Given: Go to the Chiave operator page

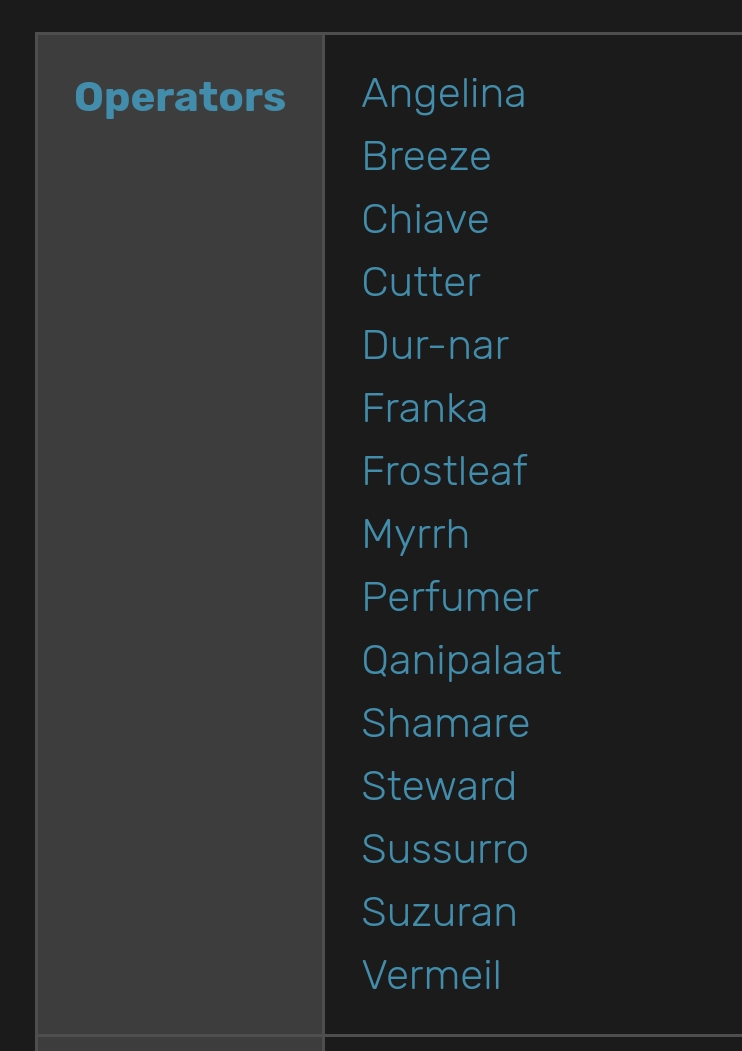Looking at the screenshot, I should point(425,219).
